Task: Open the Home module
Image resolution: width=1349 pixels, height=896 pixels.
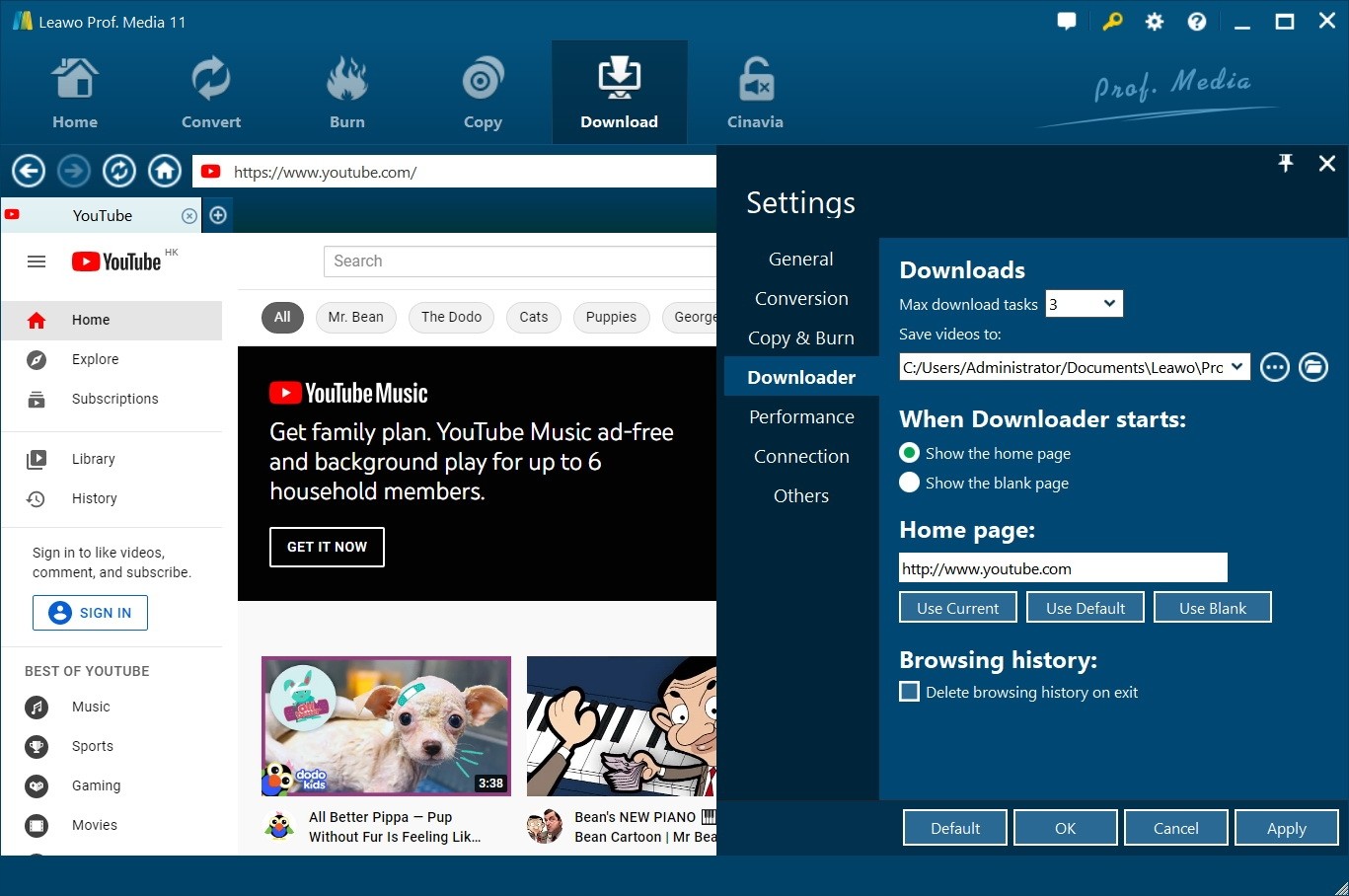Action: pyautogui.click(x=75, y=94)
